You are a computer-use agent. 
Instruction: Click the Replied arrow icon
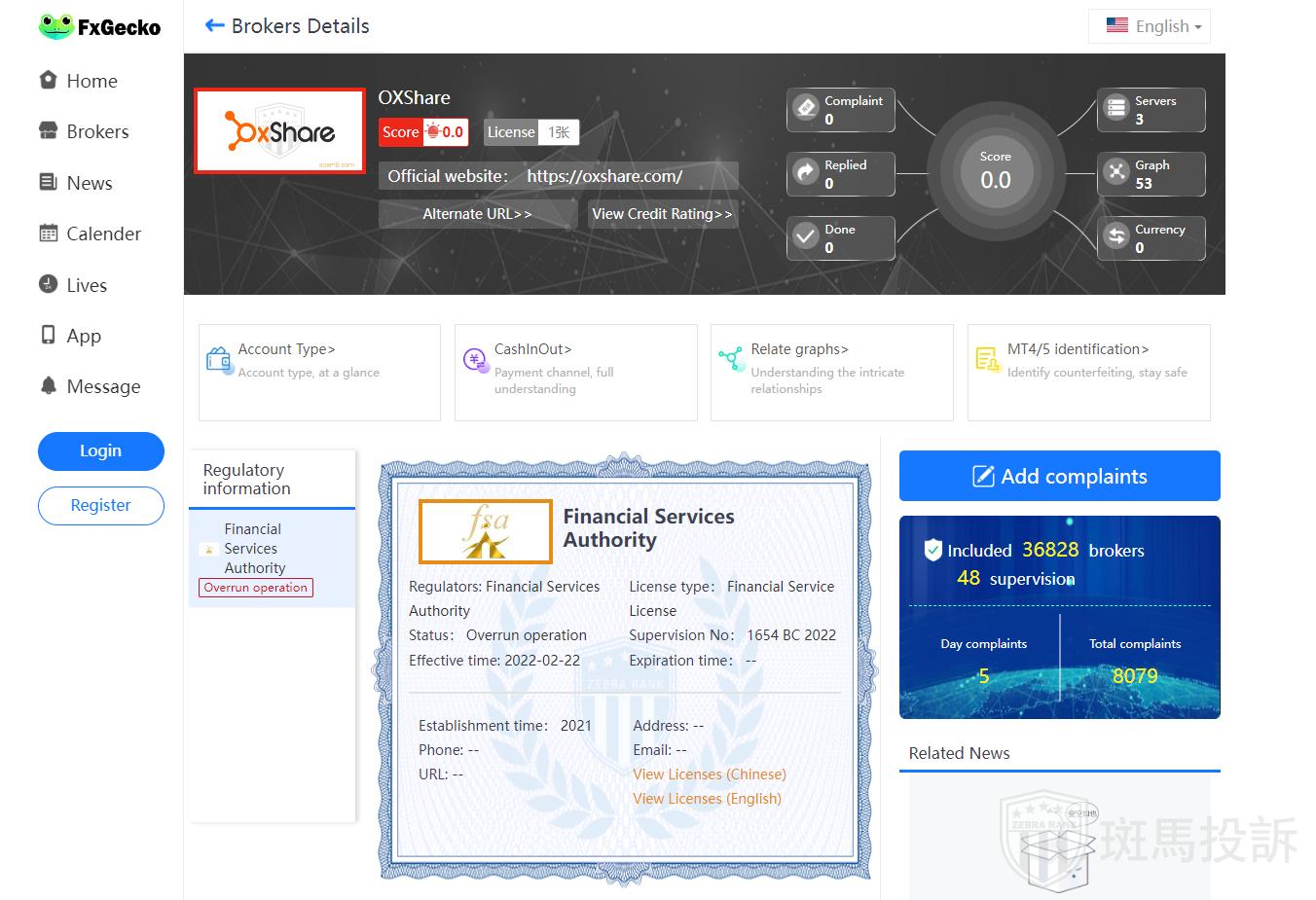pyautogui.click(x=806, y=172)
